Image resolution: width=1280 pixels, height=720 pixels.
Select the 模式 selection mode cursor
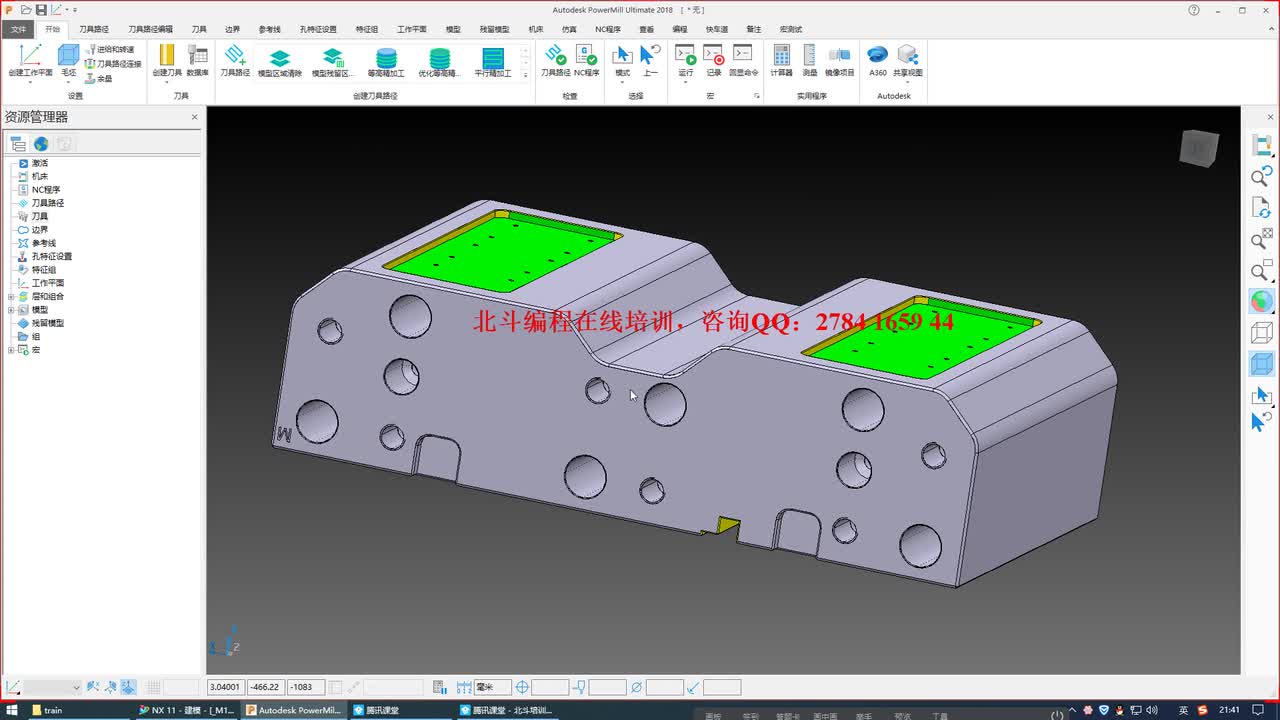[x=623, y=56]
